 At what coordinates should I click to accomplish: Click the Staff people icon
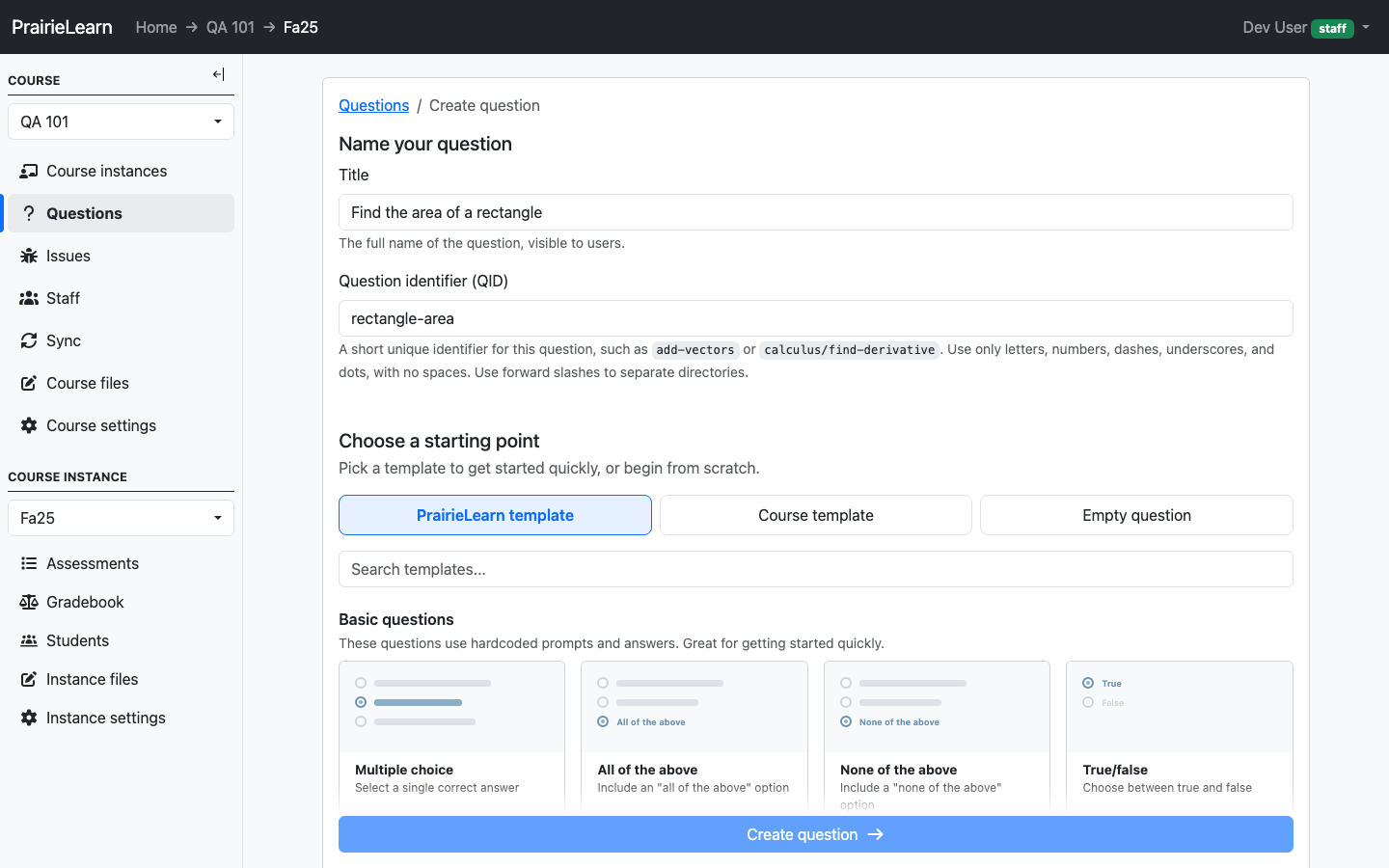29,298
